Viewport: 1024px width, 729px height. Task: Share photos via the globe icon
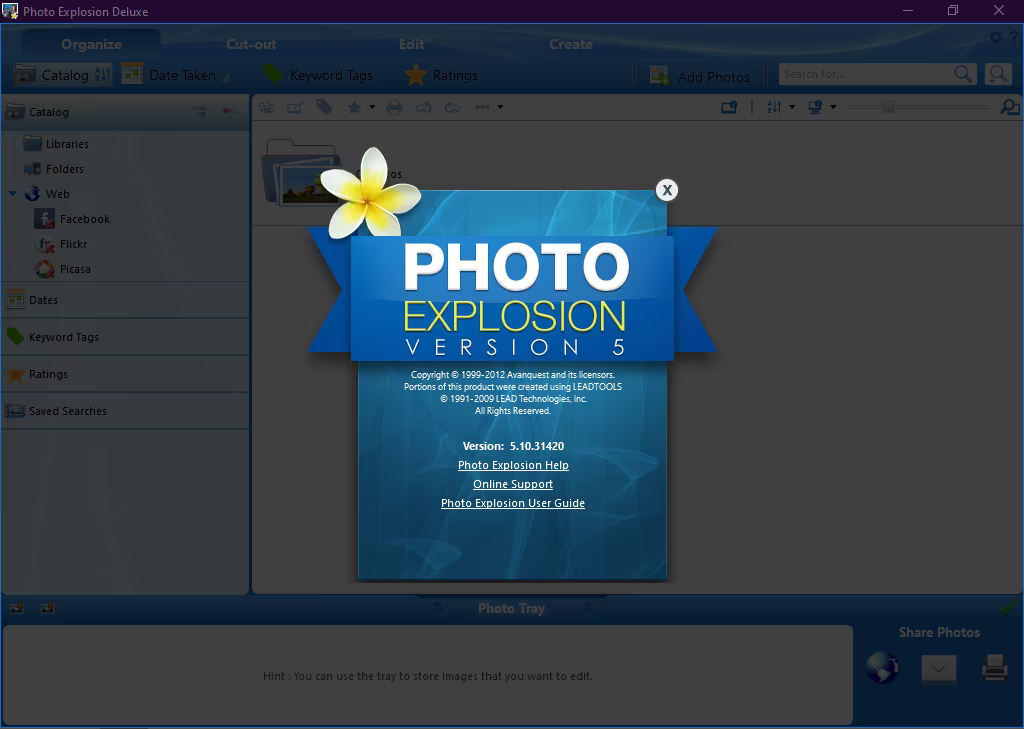tap(882, 667)
